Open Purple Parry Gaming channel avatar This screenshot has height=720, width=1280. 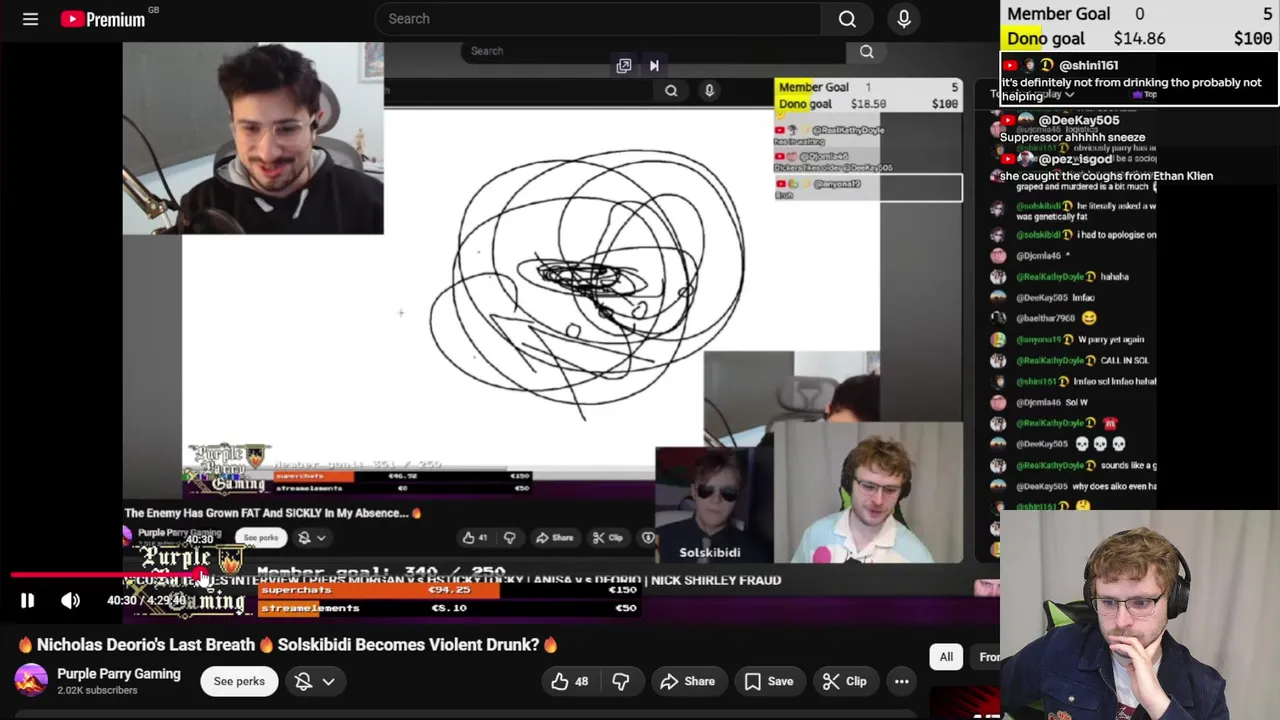point(31,681)
